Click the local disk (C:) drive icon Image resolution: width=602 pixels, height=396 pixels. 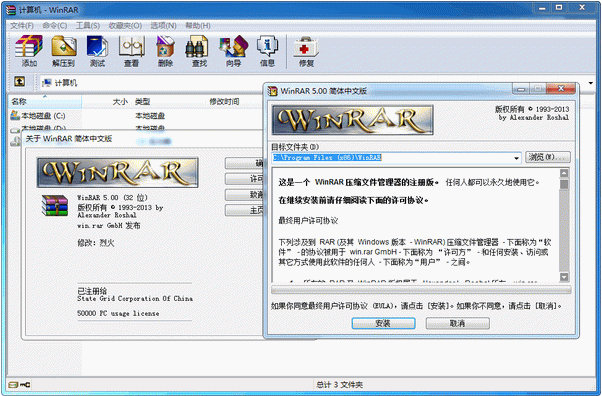click(x=15, y=115)
